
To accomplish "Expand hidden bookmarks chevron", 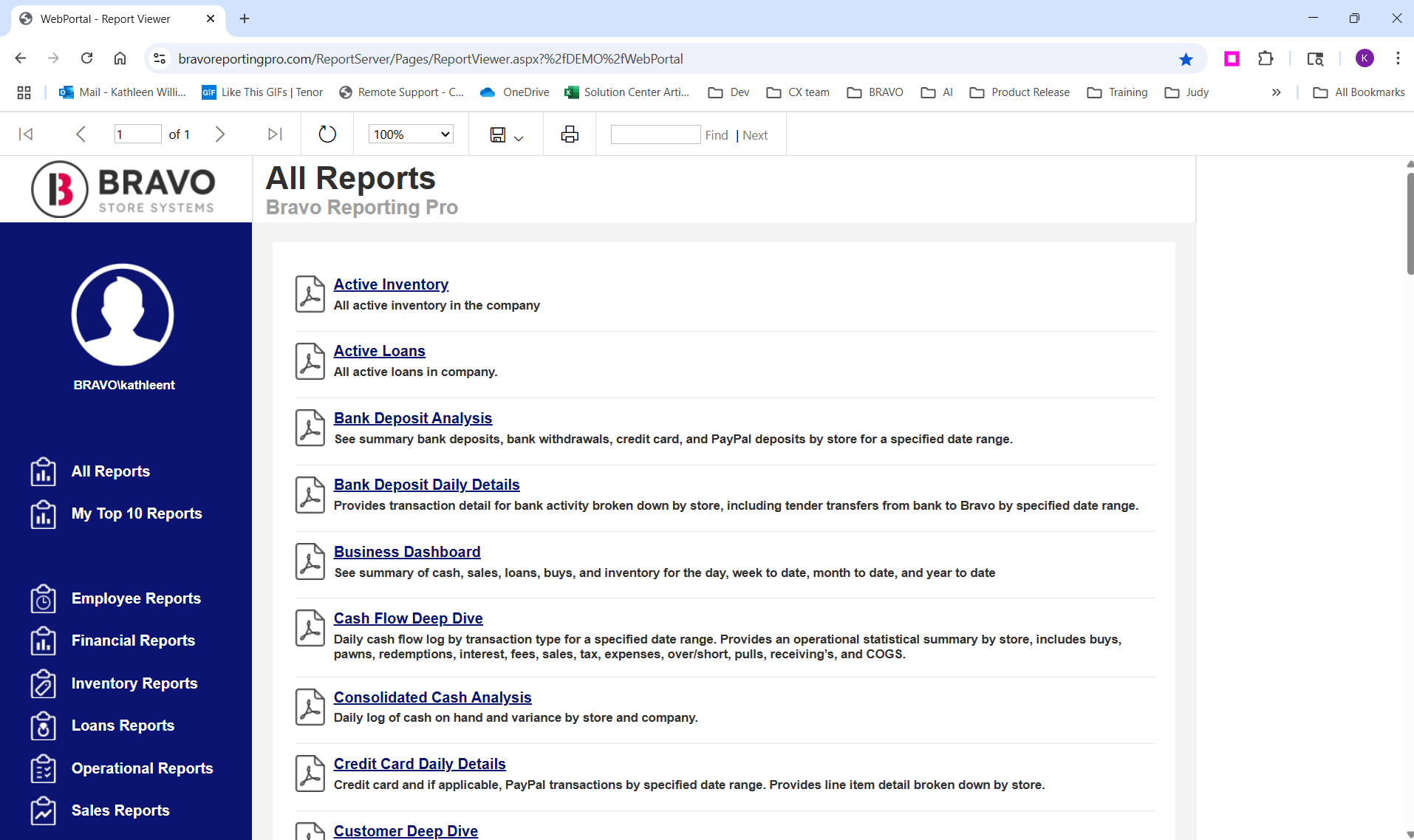I will (1276, 92).
